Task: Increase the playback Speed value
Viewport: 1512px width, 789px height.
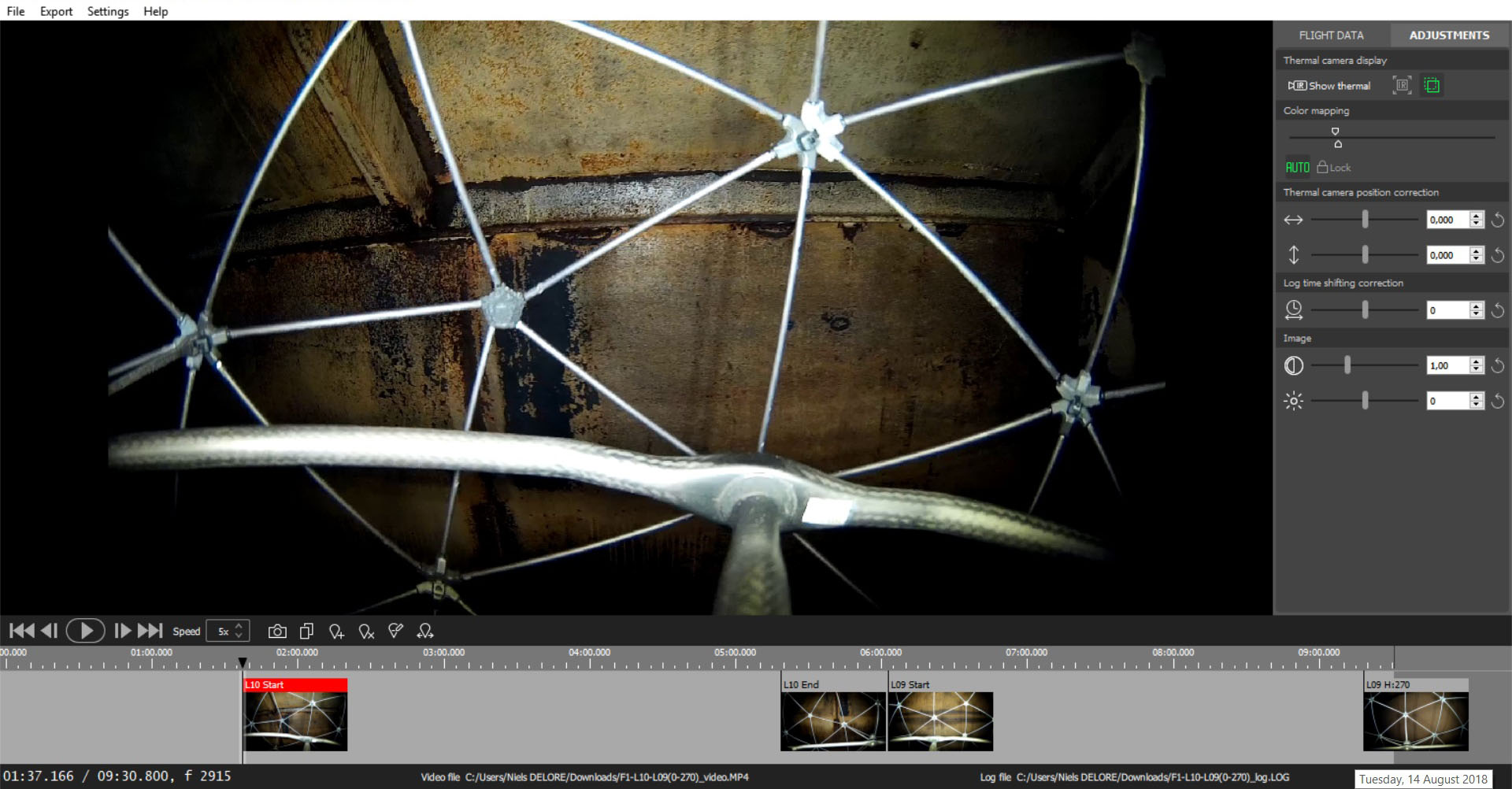Action: [239, 627]
